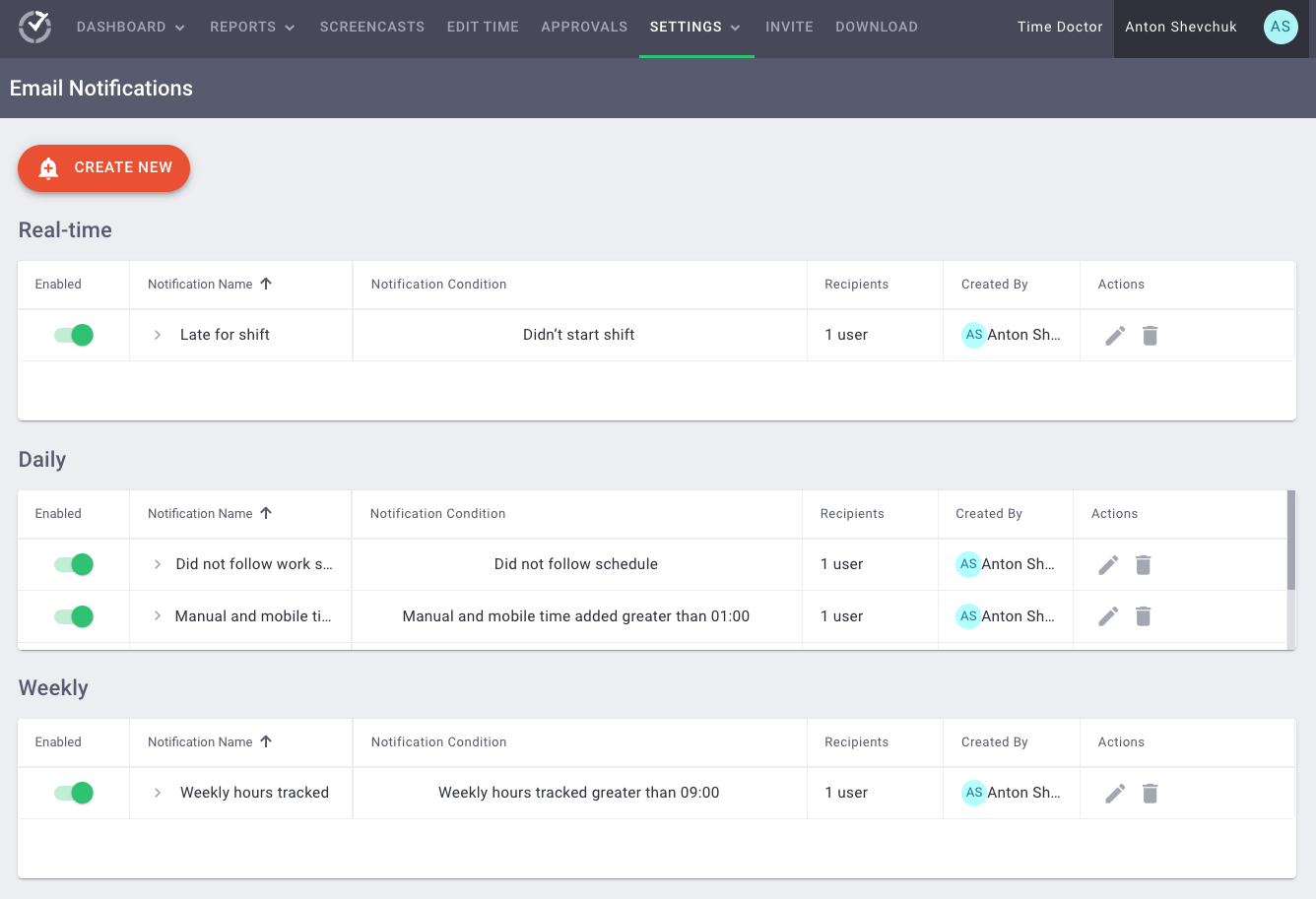
Task: Delete the Late for shift notification
Action: click(1150, 335)
